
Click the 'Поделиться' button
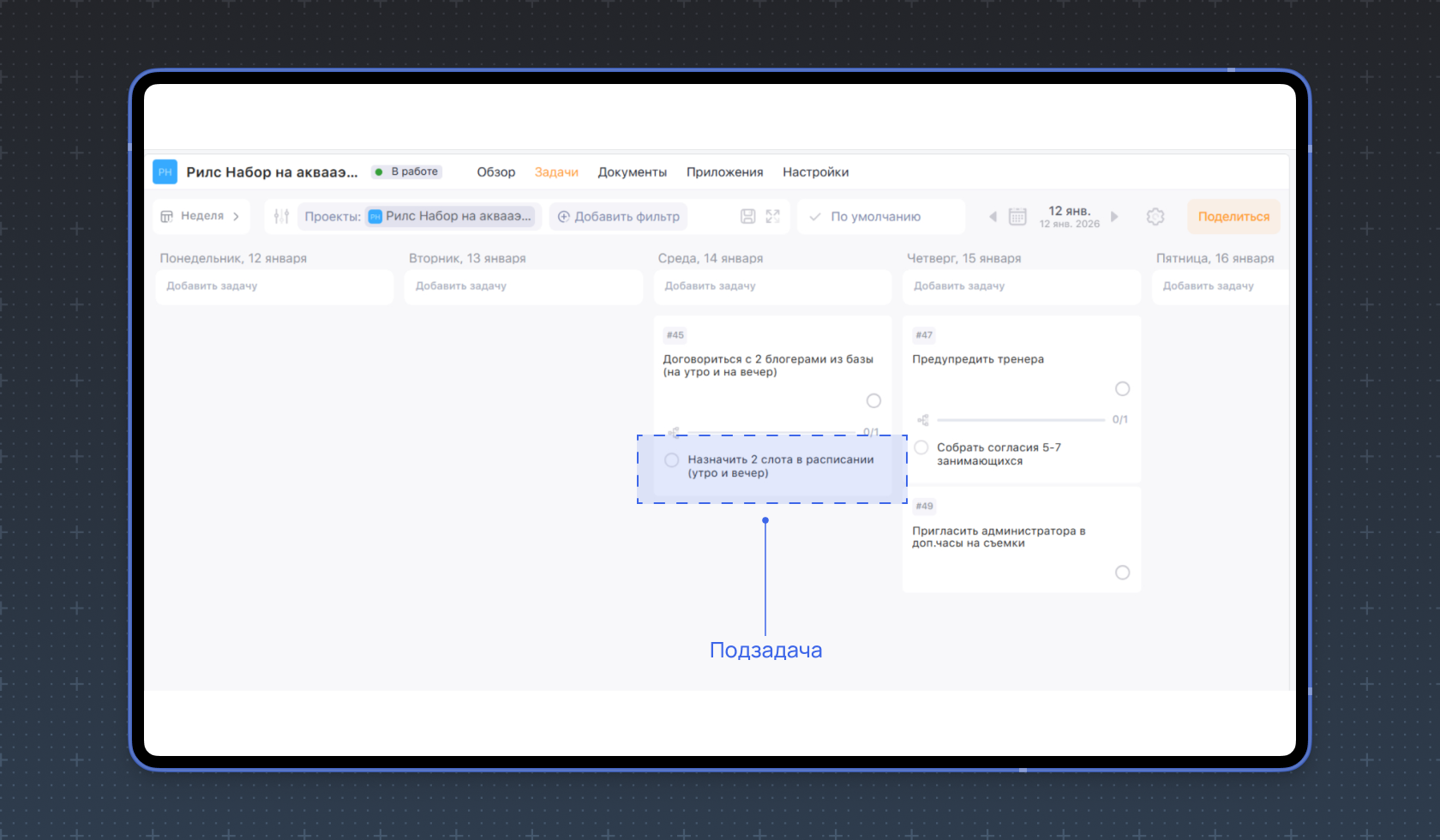point(1233,217)
